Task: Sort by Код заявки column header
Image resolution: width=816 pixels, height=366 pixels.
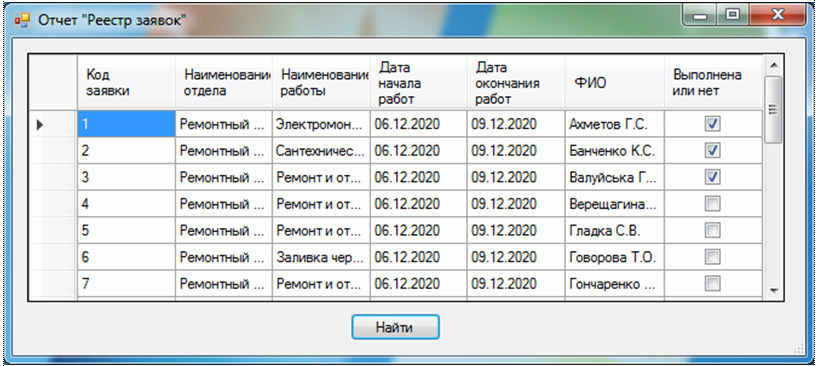Action: 126,82
